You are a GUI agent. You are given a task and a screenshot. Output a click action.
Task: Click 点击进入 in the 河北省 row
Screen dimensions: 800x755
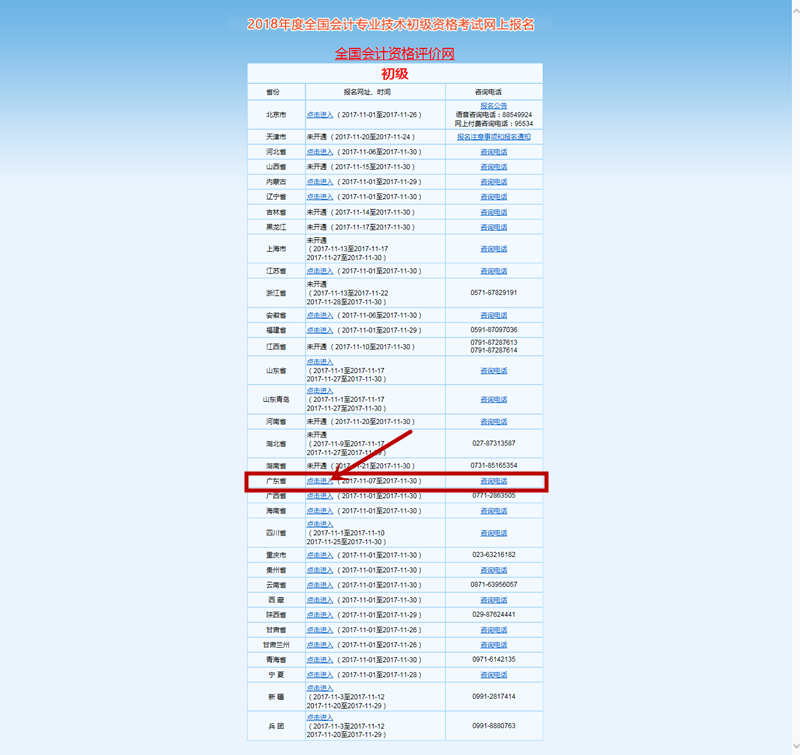click(320, 152)
